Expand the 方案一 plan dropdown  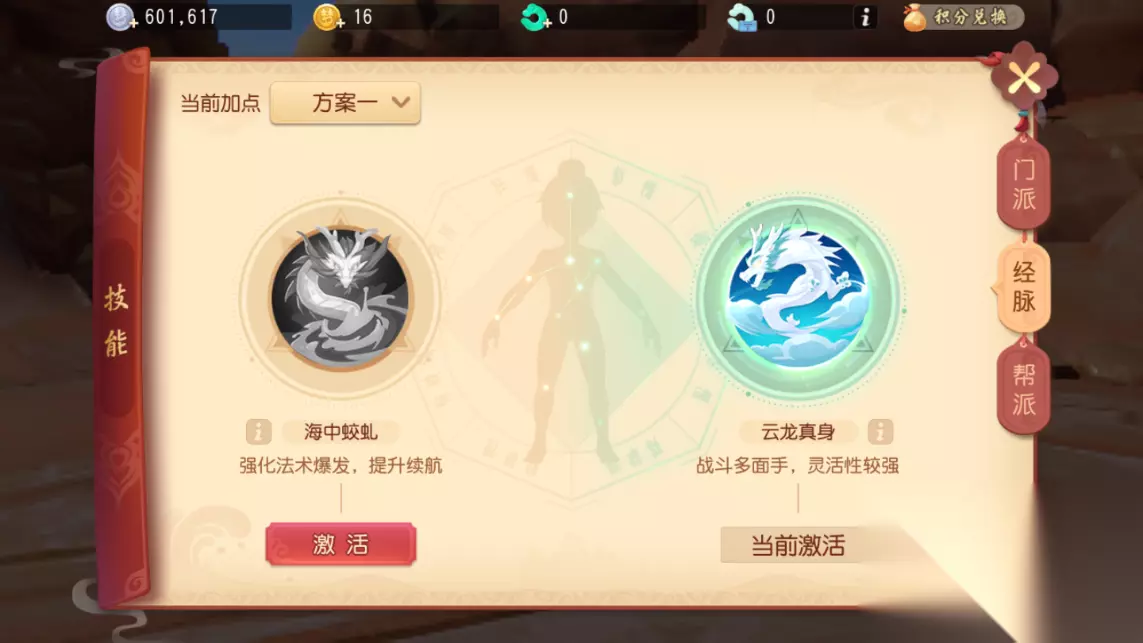[x=346, y=103]
